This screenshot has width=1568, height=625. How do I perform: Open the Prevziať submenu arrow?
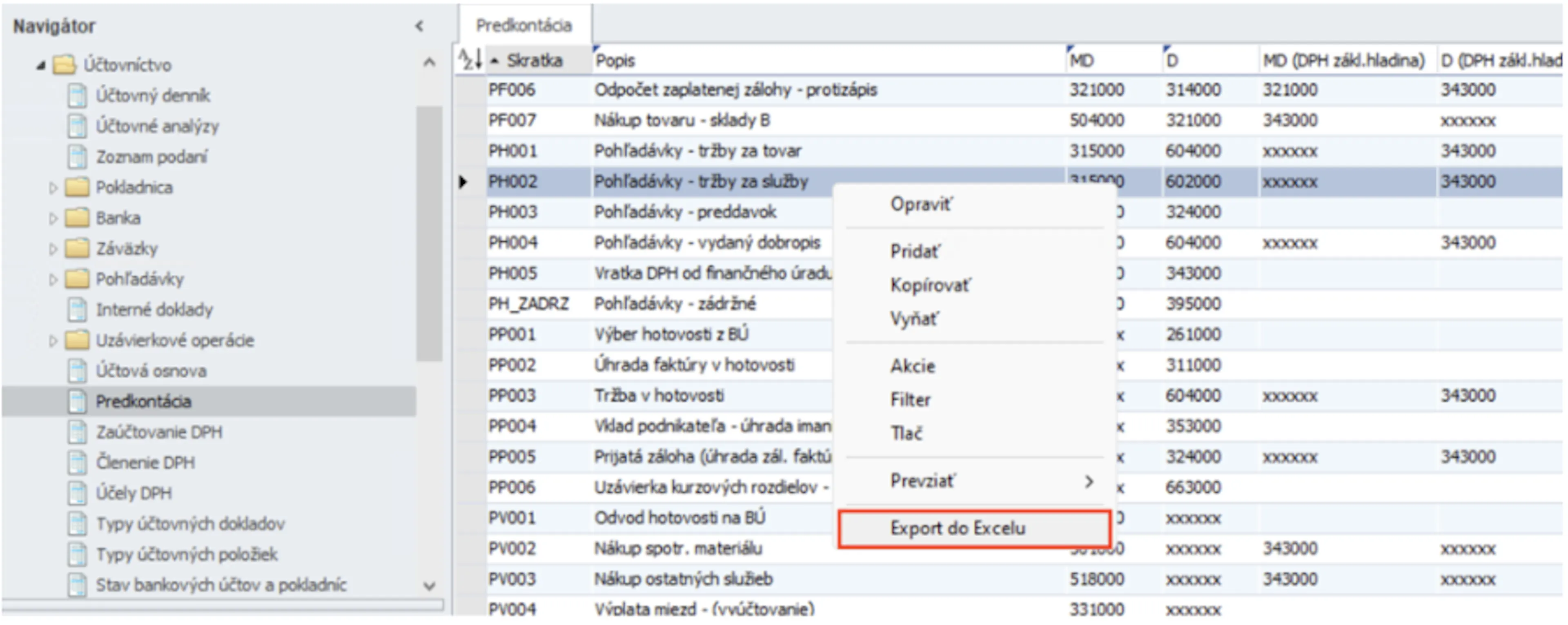point(1088,481)
